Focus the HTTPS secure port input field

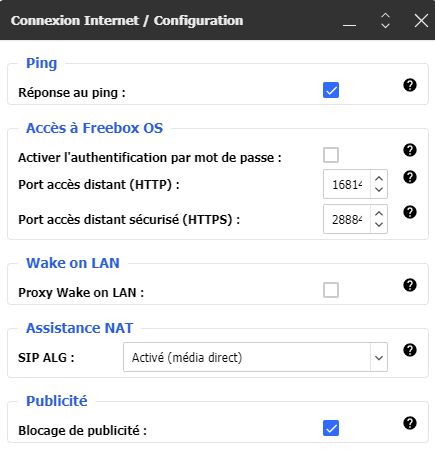tap(347, 219)
